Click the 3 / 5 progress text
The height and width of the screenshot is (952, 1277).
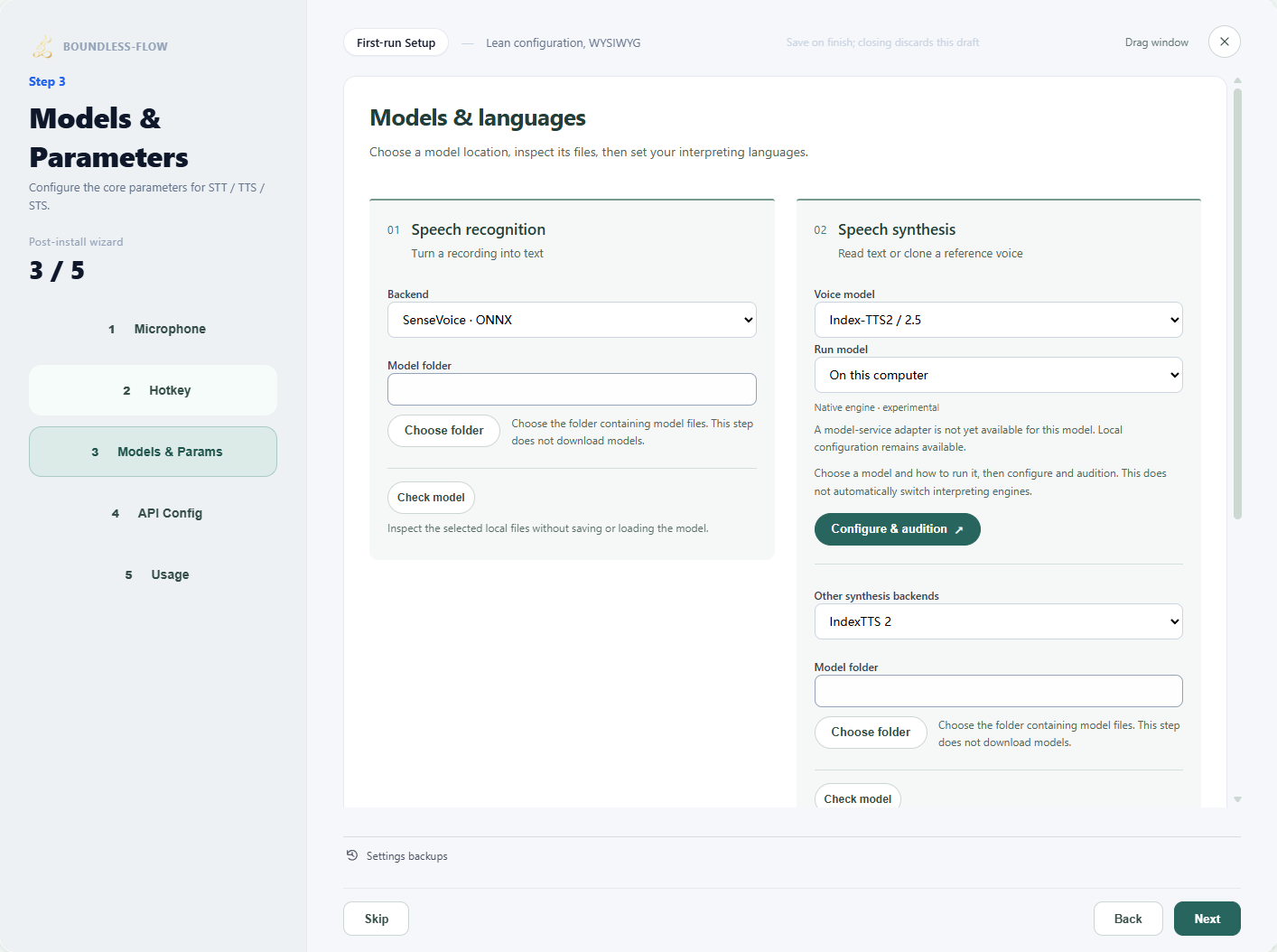(56, 270)
